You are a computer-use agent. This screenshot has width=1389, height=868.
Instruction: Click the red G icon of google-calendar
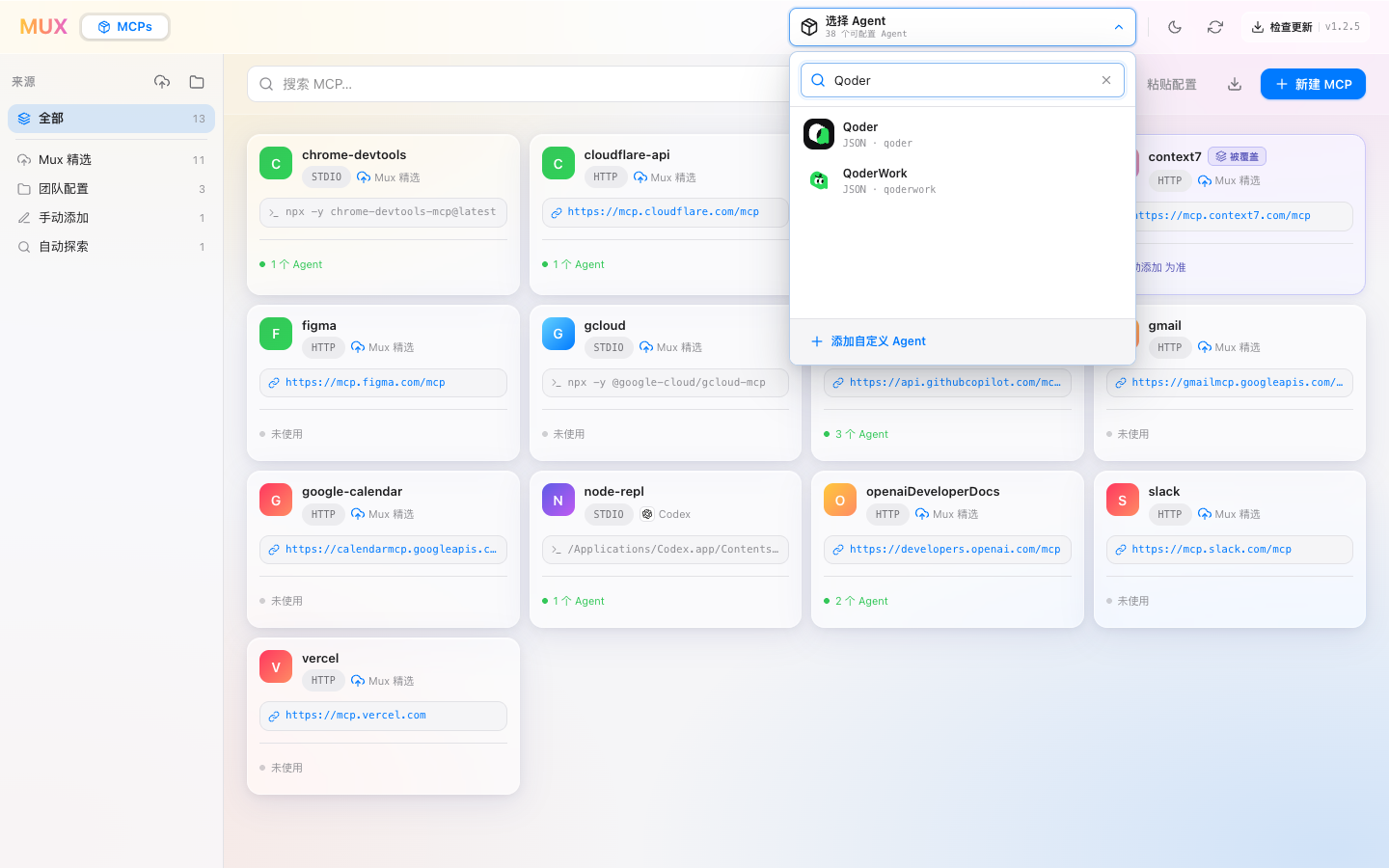[276, 501]
